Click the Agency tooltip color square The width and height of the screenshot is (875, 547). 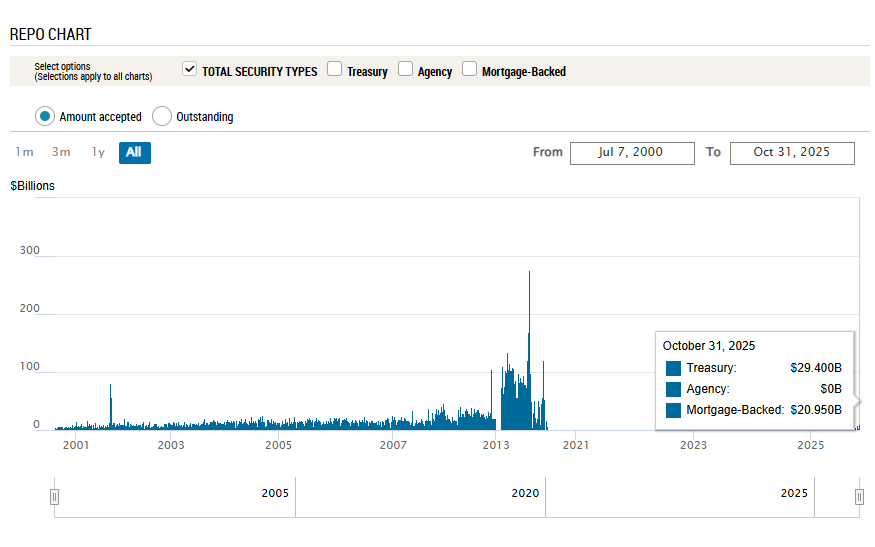673,389
